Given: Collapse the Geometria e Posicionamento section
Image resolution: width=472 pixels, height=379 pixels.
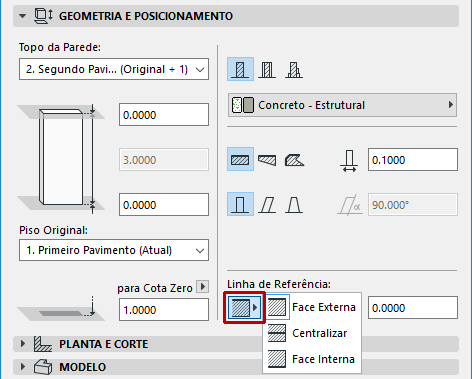Looking at the screenshot, I should 22,16.
